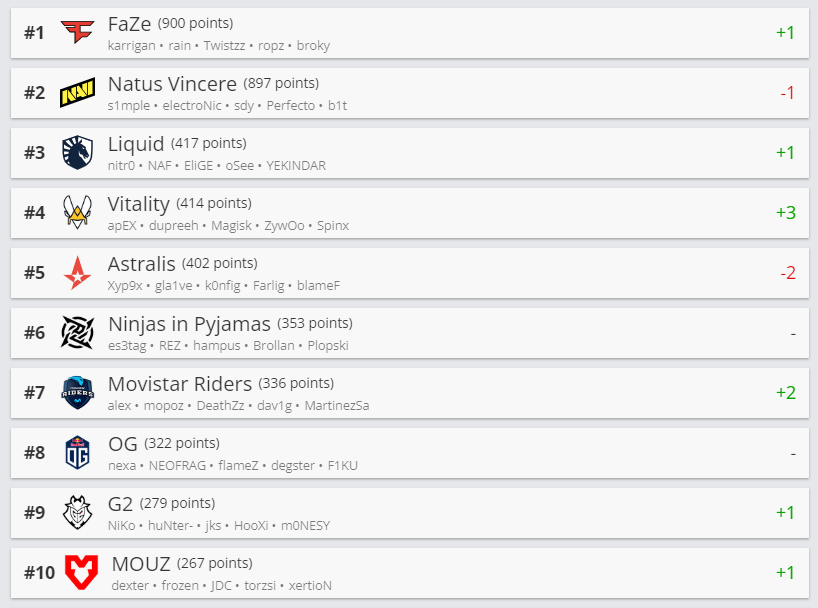This screenshot has width=818, height=608.
Task: Open karrigan's player link
Action: click(131, 46)
